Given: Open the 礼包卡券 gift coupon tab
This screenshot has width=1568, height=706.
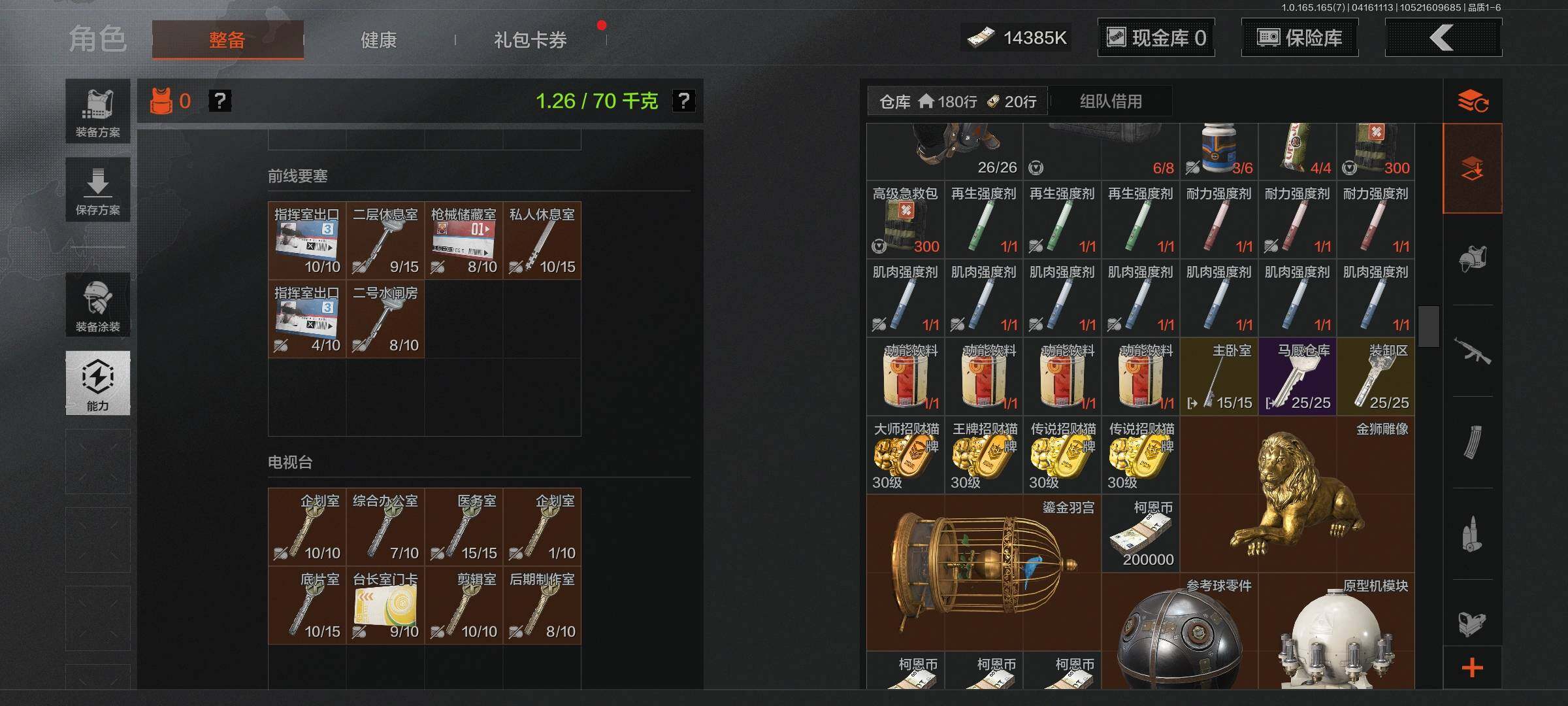Looking at the screenshot, I should pyautogui.click(x=531, y=40).
